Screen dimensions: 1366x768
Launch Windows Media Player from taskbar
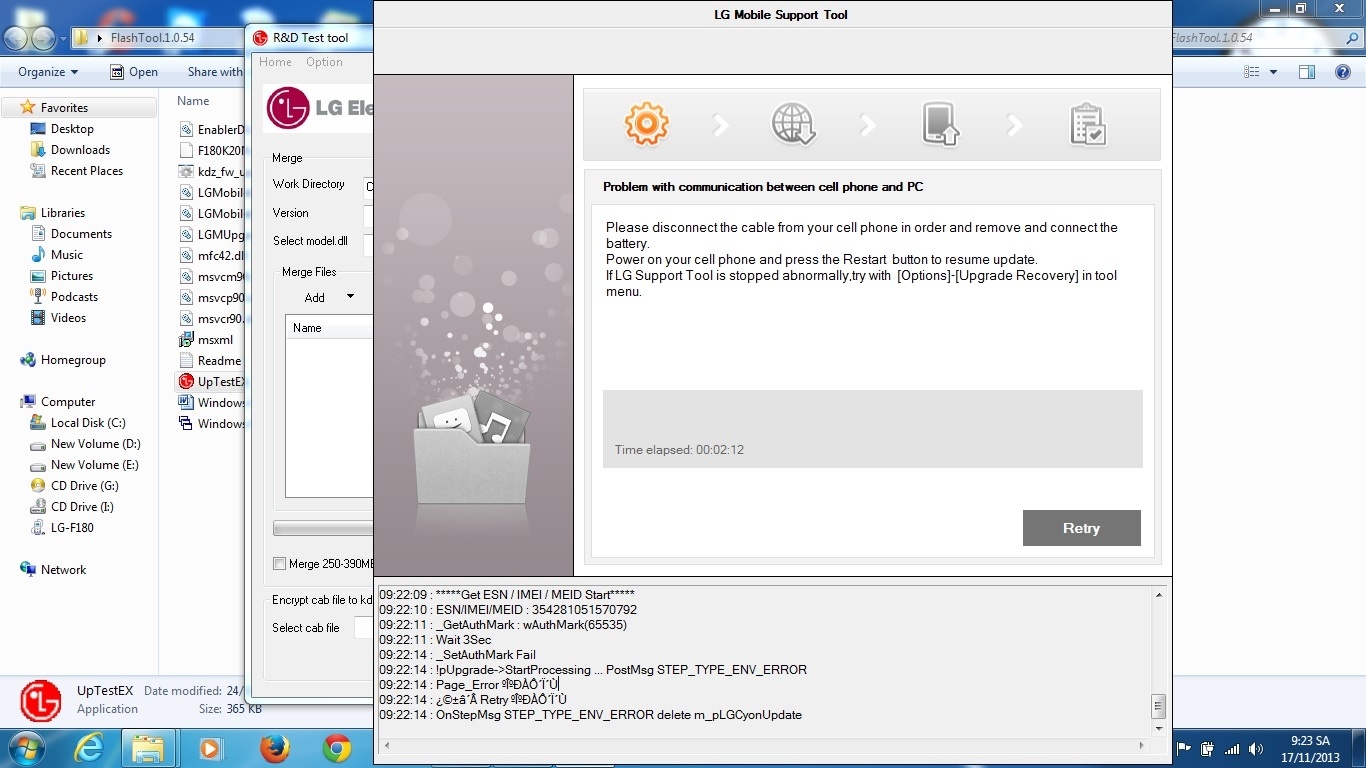coord(210,748)
